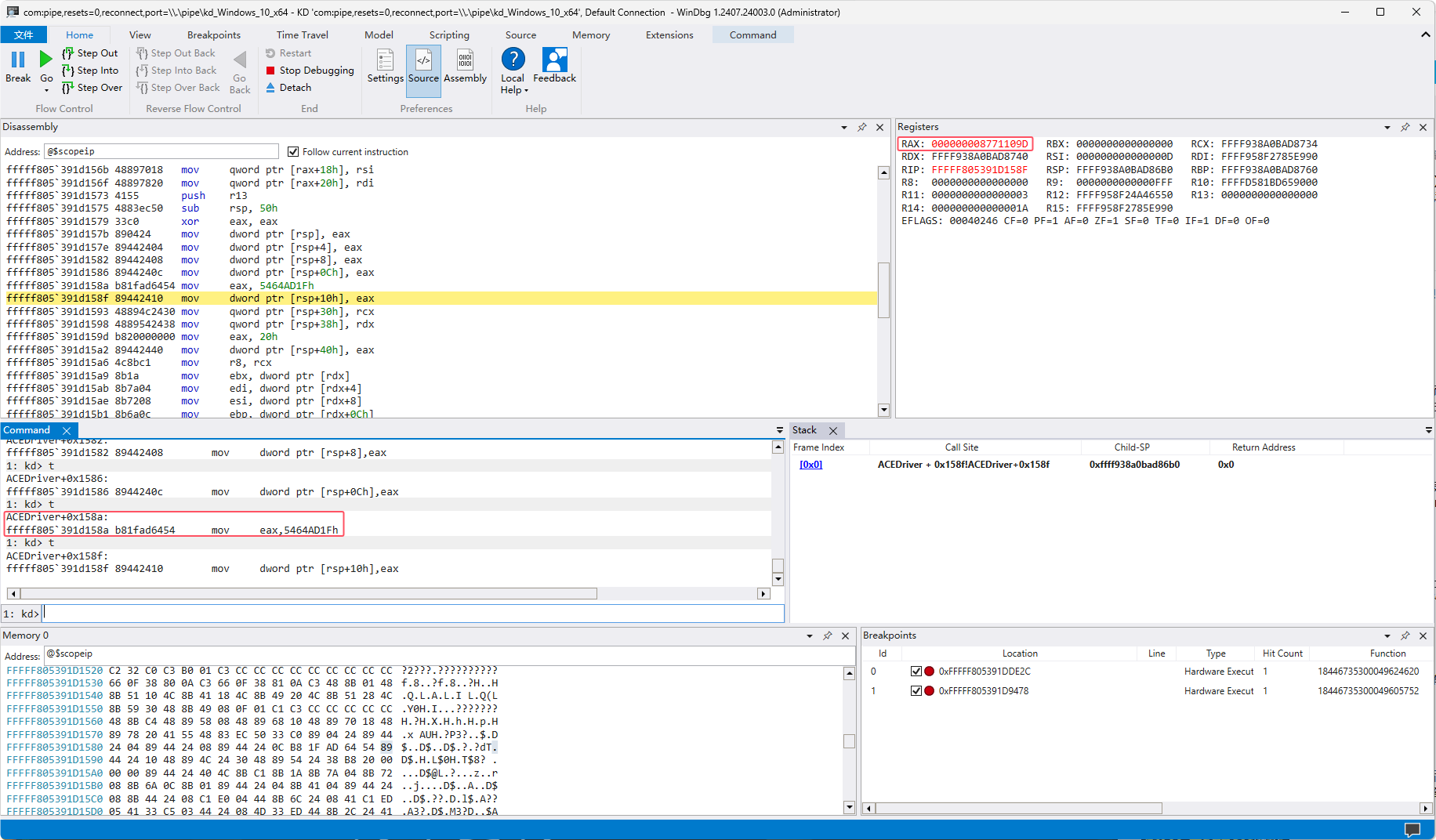
Task: Click Step Into Back button
Action: tap(176, 71)
